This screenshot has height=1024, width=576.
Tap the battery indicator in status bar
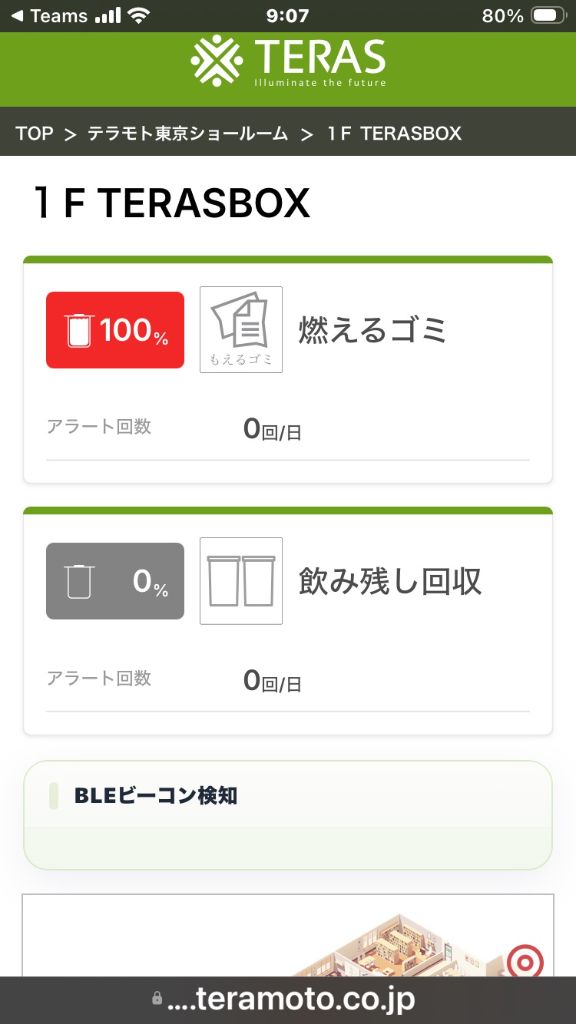point(548,16)
